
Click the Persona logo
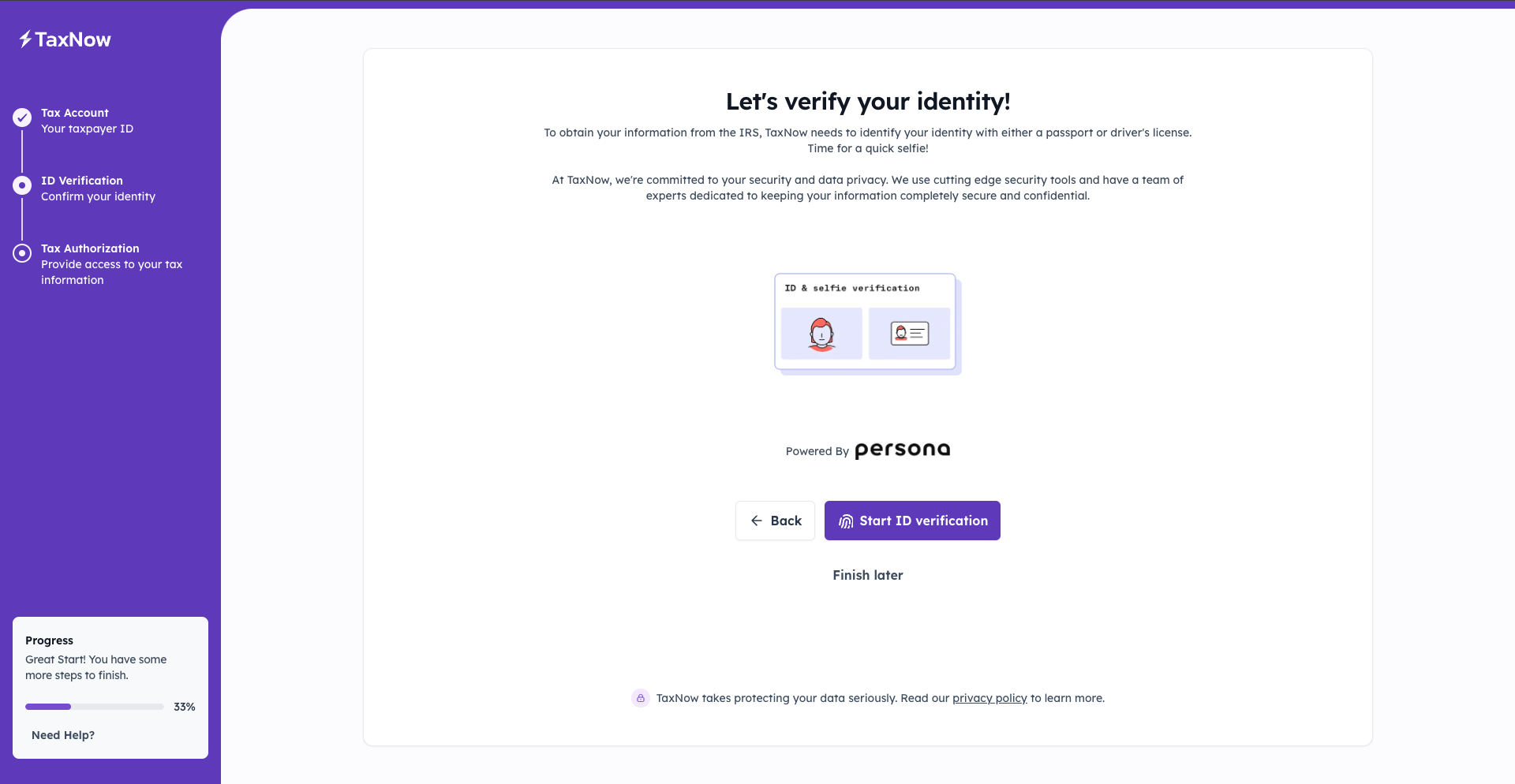pos(903,450)
